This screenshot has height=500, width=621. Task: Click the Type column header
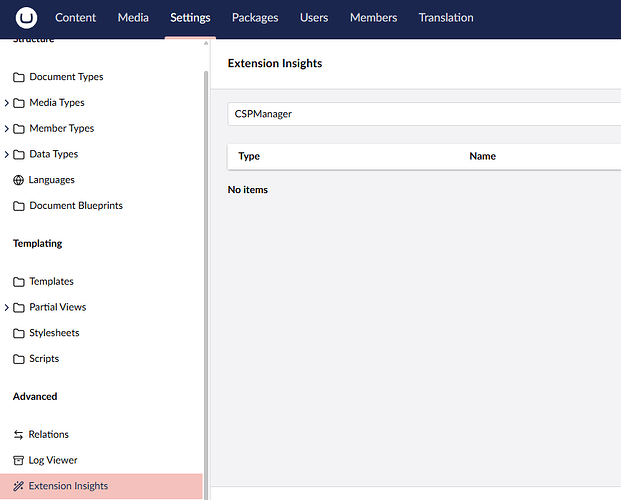tap(249, 156)
